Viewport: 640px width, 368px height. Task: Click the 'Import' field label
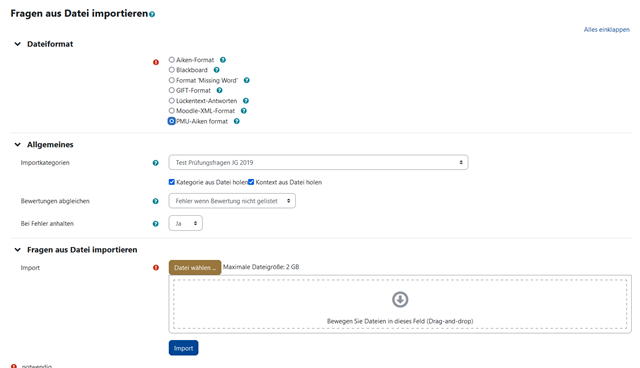coord(30,268)
